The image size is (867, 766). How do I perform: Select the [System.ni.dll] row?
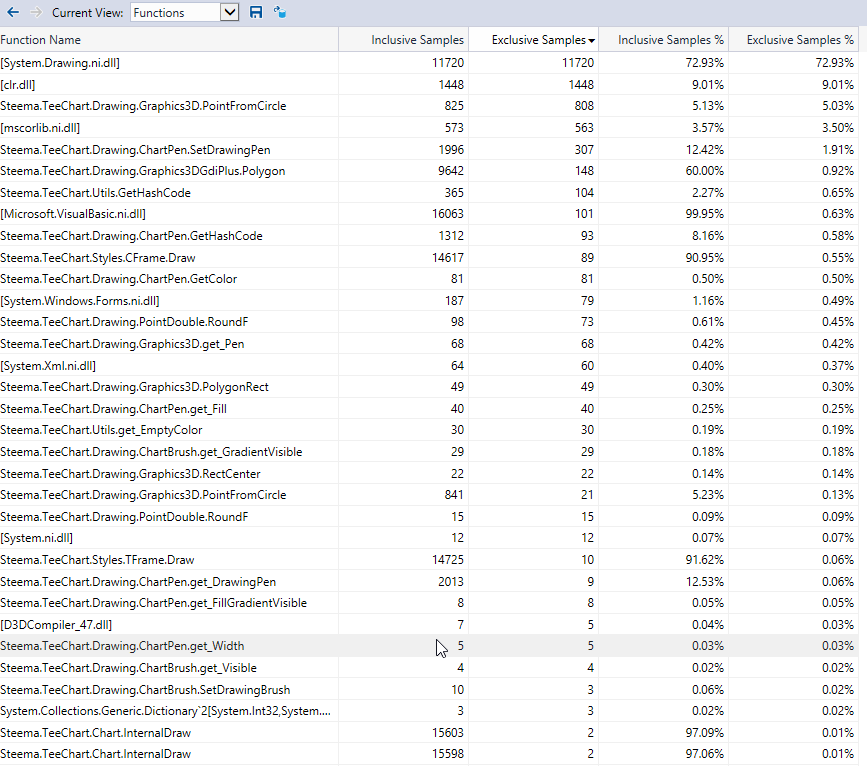pos(429,538)
